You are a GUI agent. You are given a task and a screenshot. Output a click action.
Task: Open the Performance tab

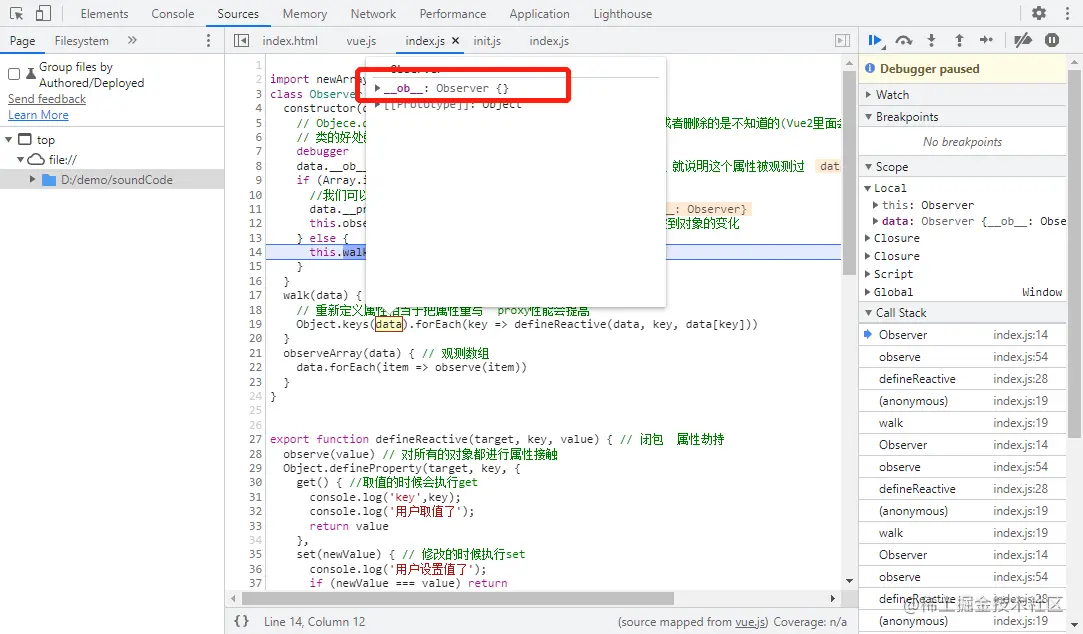coord(452,14)
